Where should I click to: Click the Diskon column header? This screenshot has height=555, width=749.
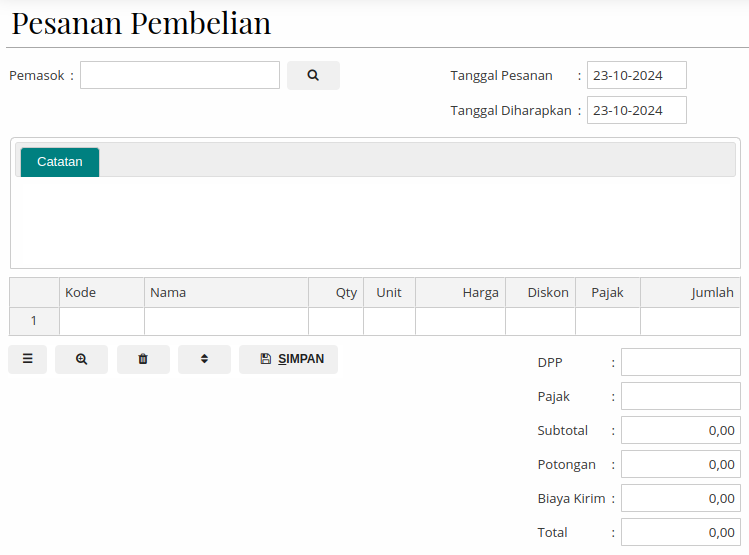540,292
